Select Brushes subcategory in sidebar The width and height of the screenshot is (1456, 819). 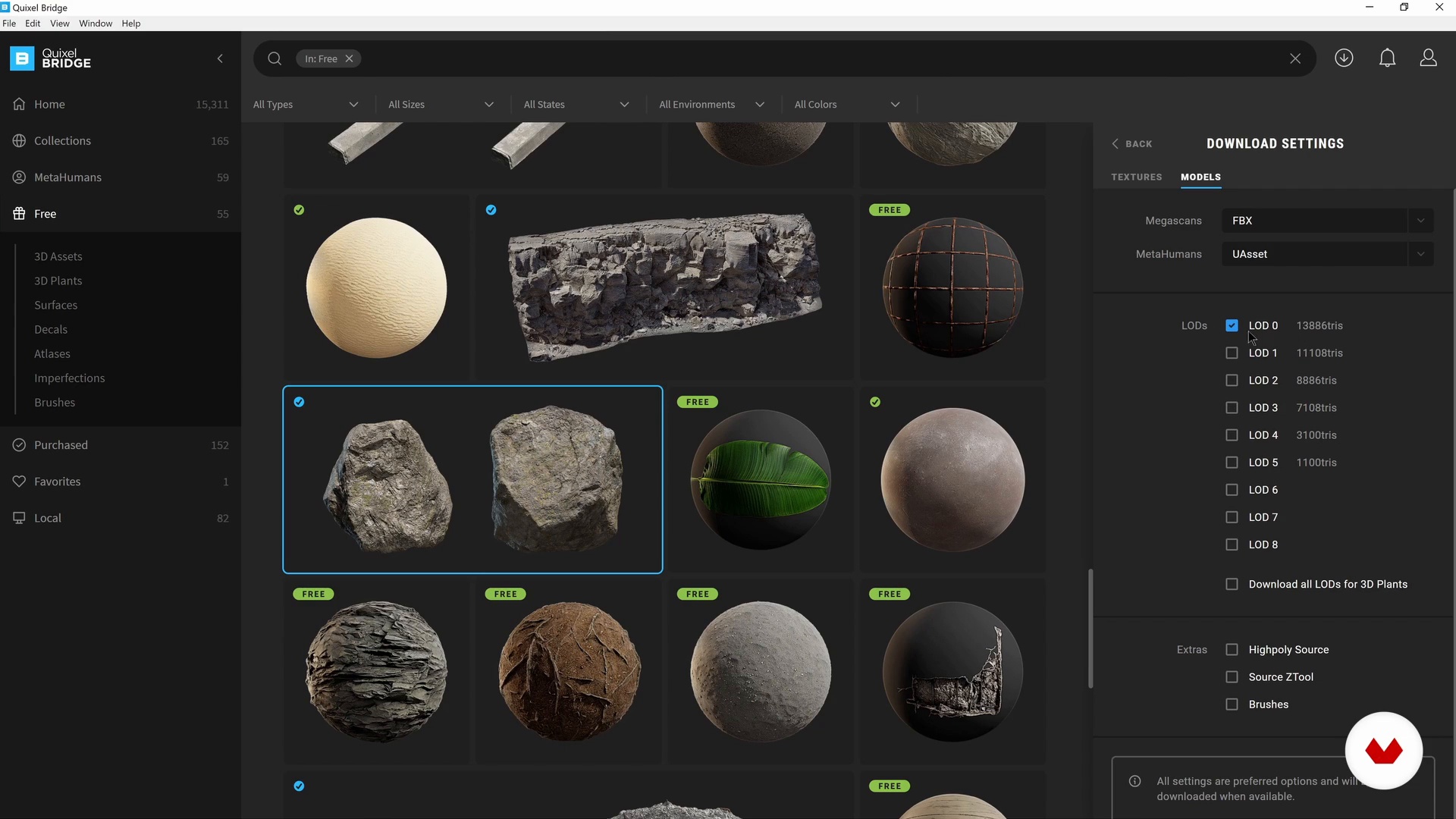coord(55,402)
